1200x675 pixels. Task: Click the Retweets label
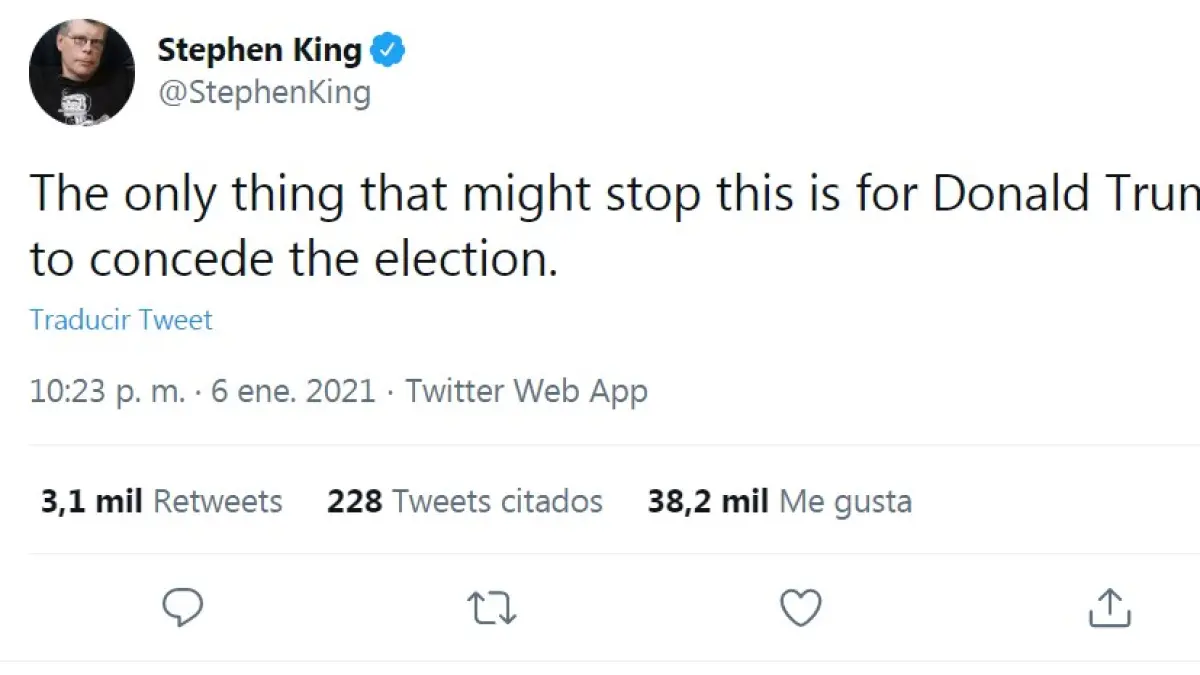pyautogui.click(x=218, y=500)
